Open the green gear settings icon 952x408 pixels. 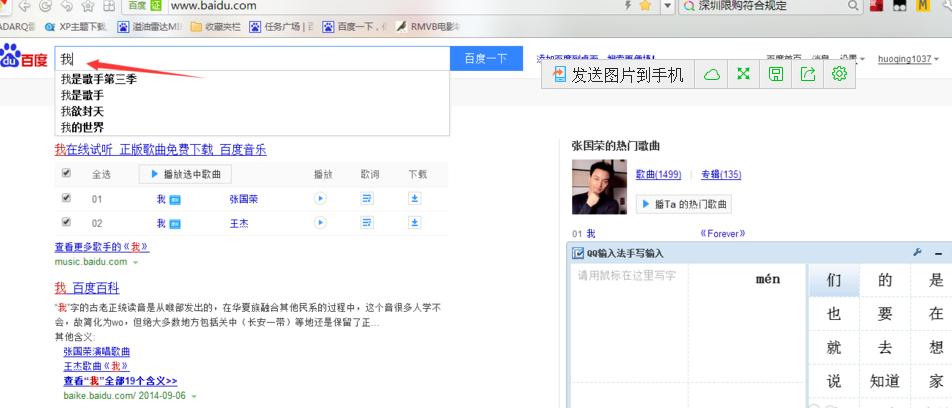pos(839,74)
